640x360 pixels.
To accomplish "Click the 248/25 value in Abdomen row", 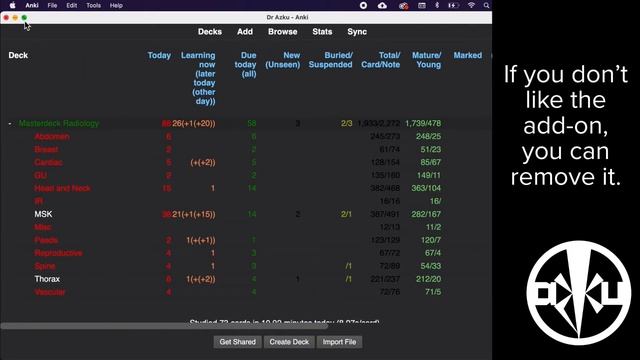I will (429, 136).
